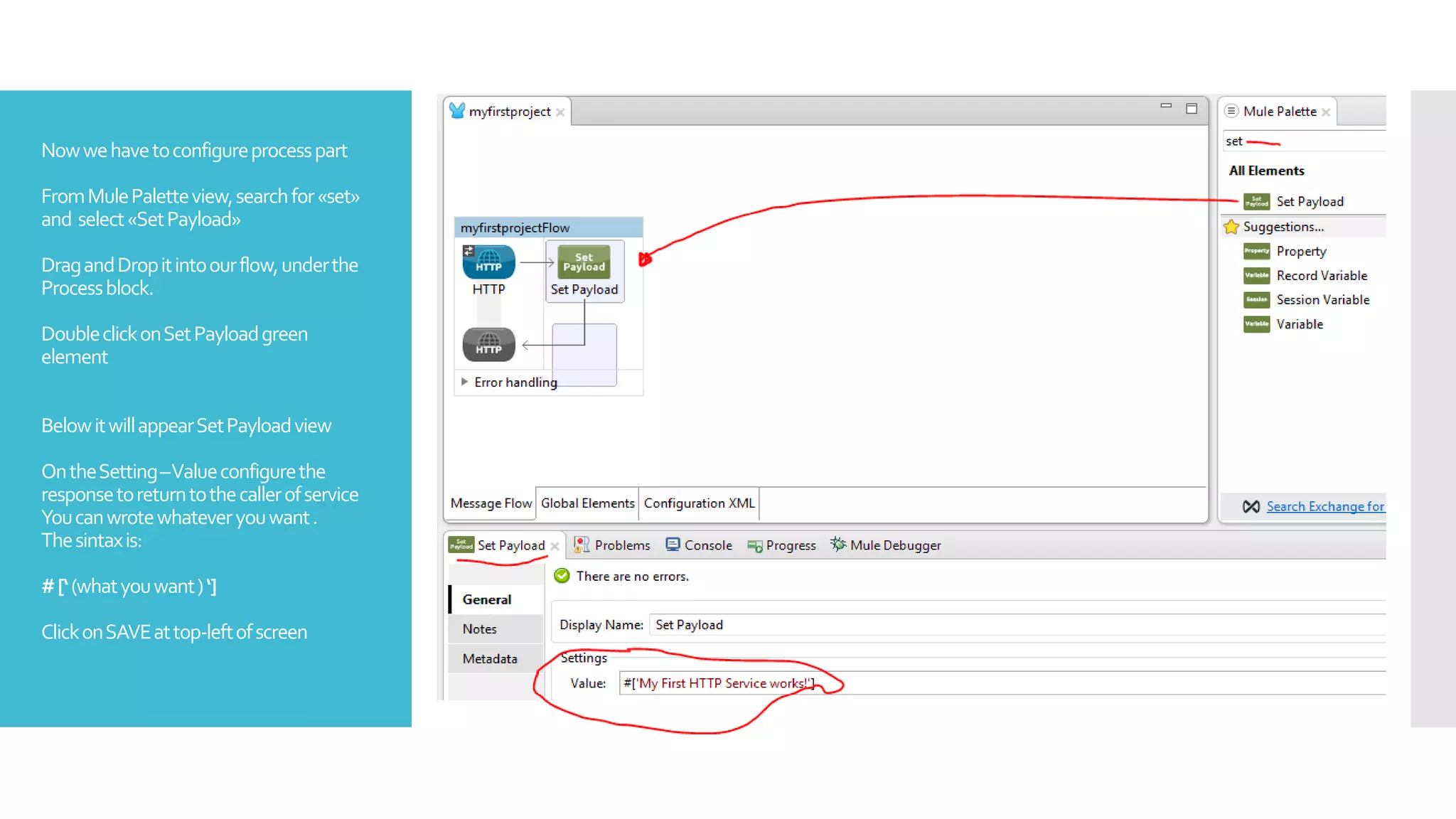The height and width of the screenshot is (819, 1456).
Task: Open the Progress tab
Action: 781,545
